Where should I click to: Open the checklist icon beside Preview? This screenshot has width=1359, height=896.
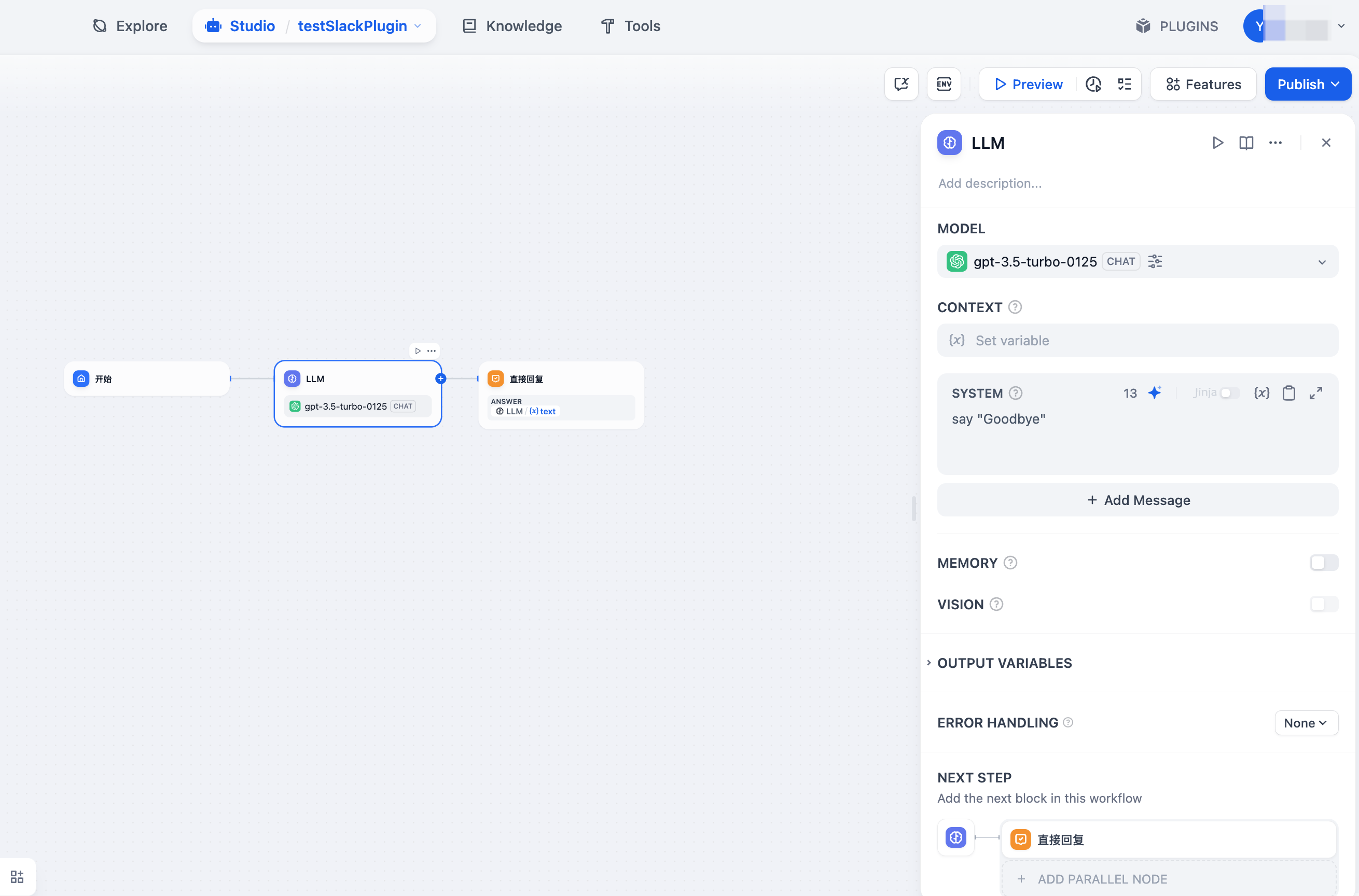(x=1124, y=84)
